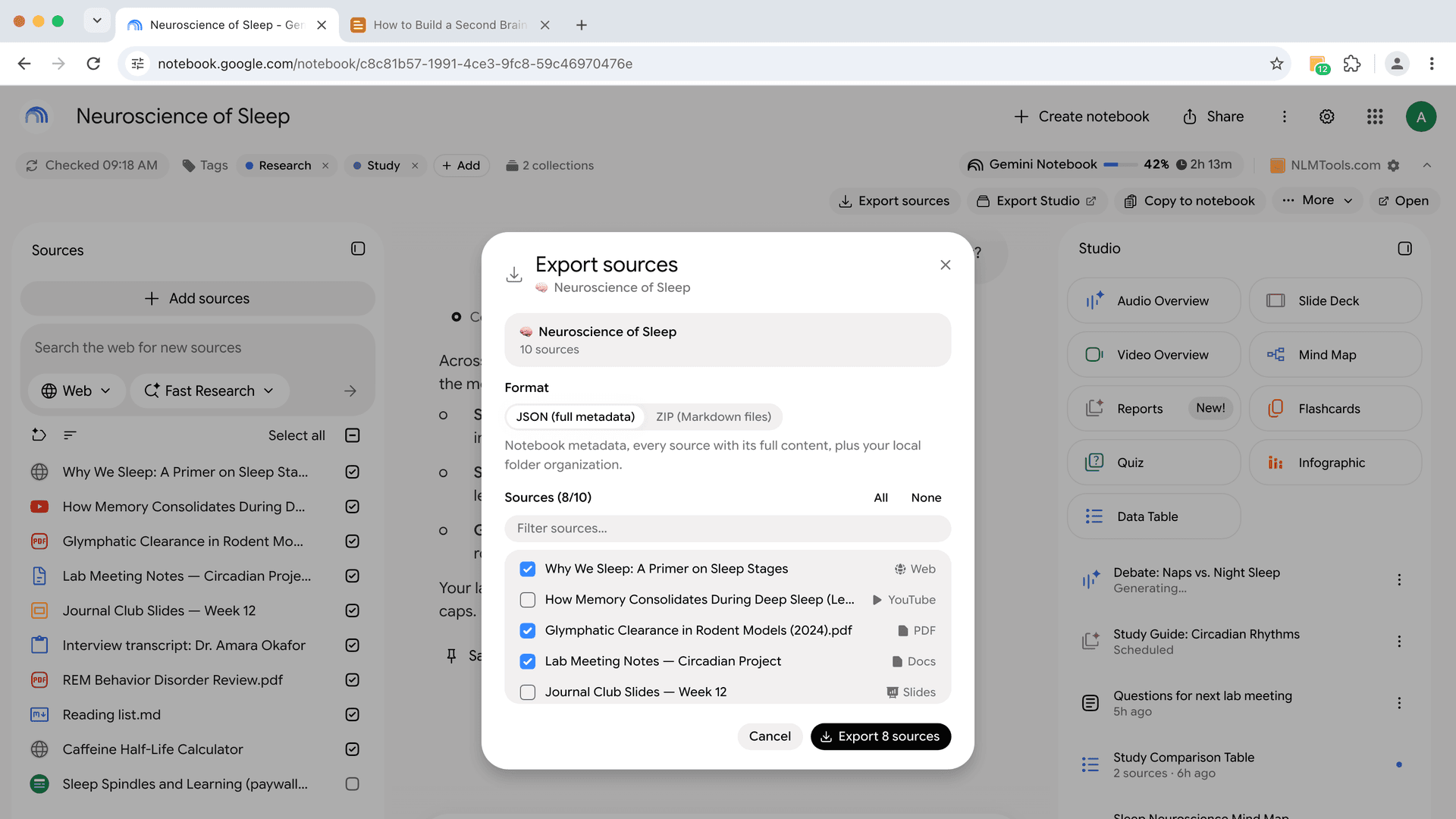The width and height of the screenshot is (1456, 819).
Task: Open options for Study Guide: Circadian Rhythms
Action: tap(1399, 642)
